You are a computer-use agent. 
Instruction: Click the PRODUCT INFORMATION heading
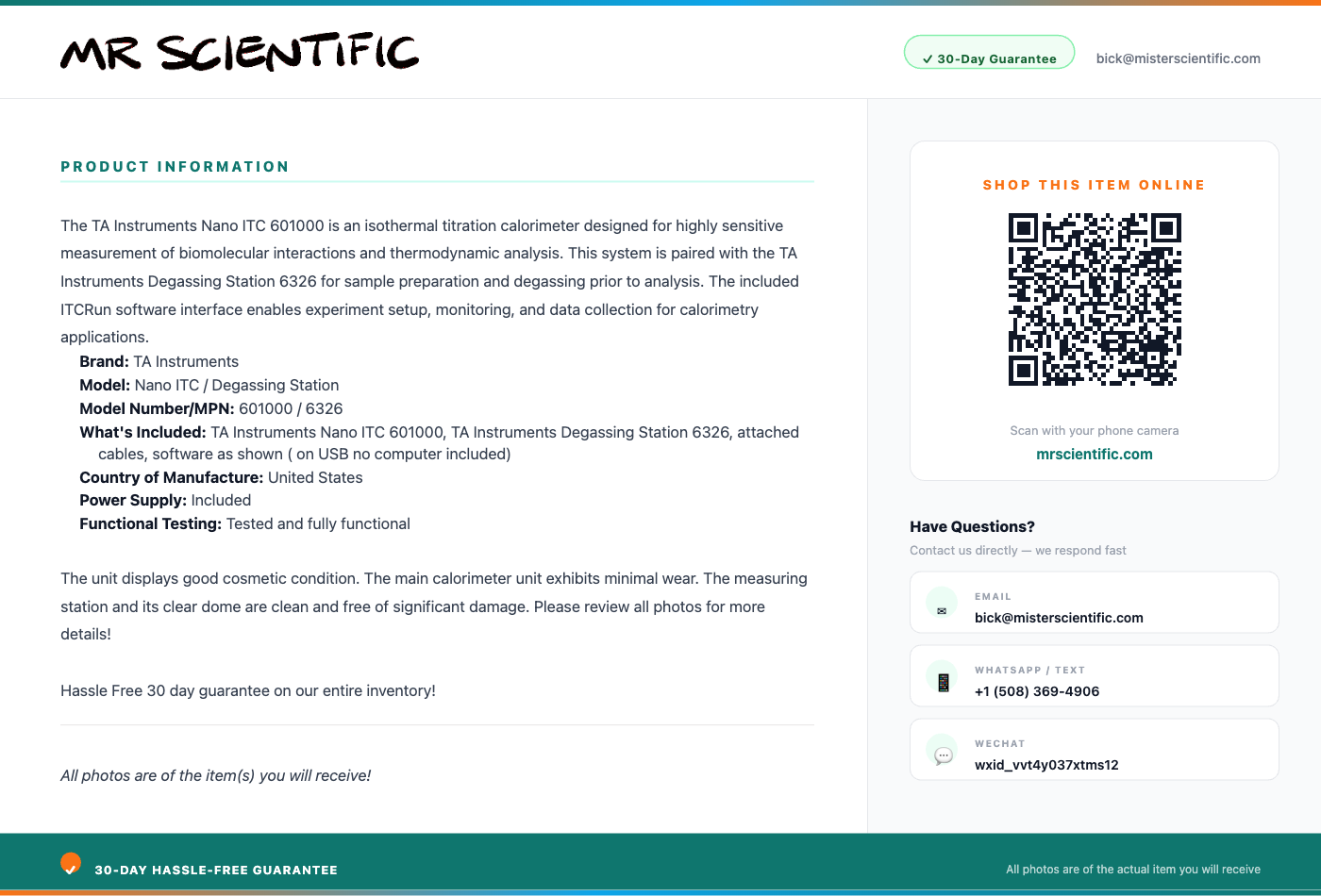(175, 167)
